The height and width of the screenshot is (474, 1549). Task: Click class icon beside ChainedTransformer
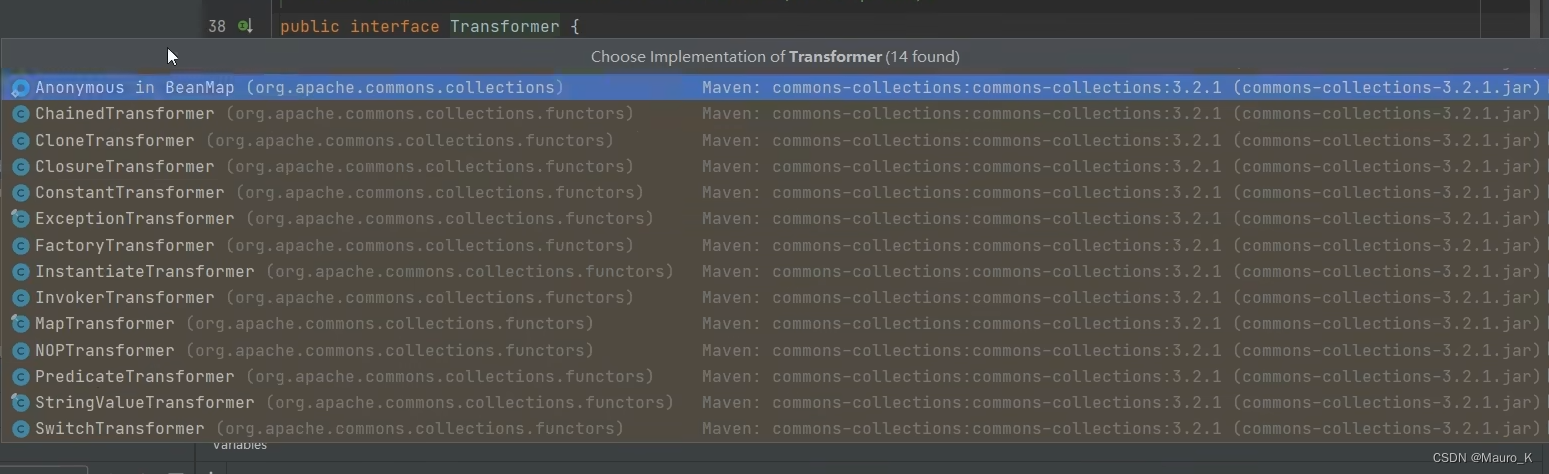[20, 114]
